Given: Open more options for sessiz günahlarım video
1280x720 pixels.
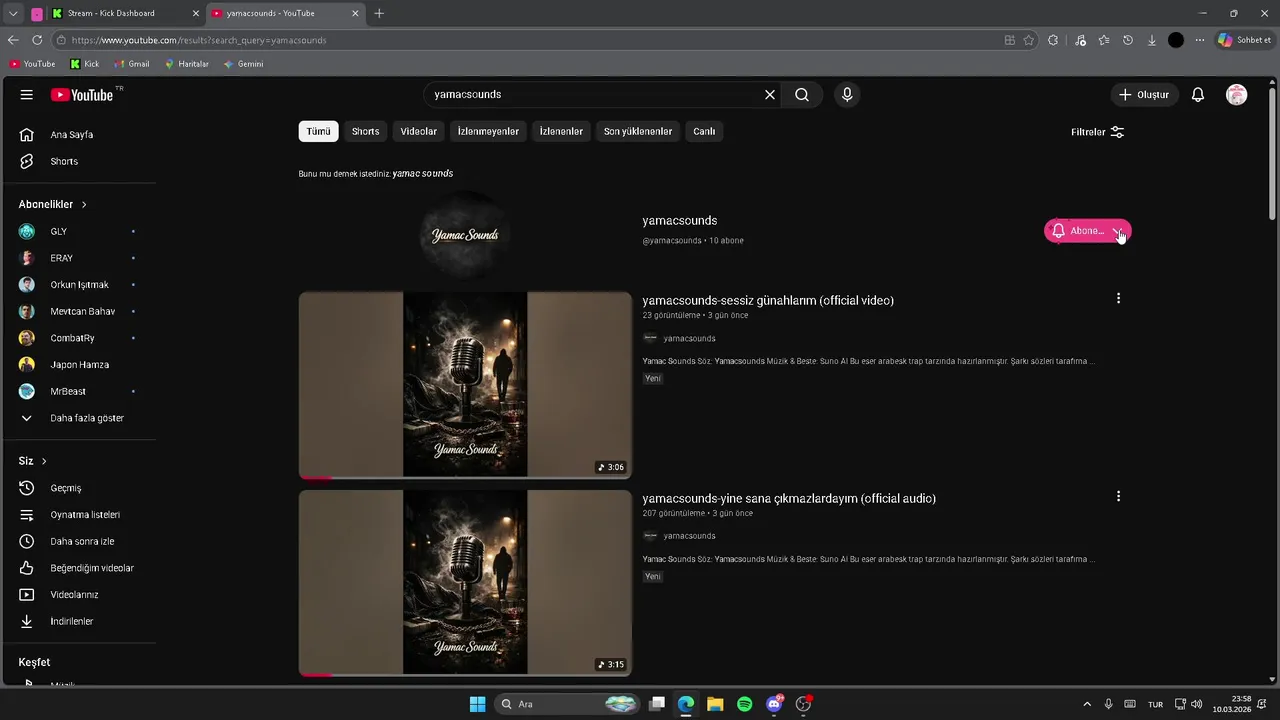Looking at the screenshot, I should (1118, 298).
